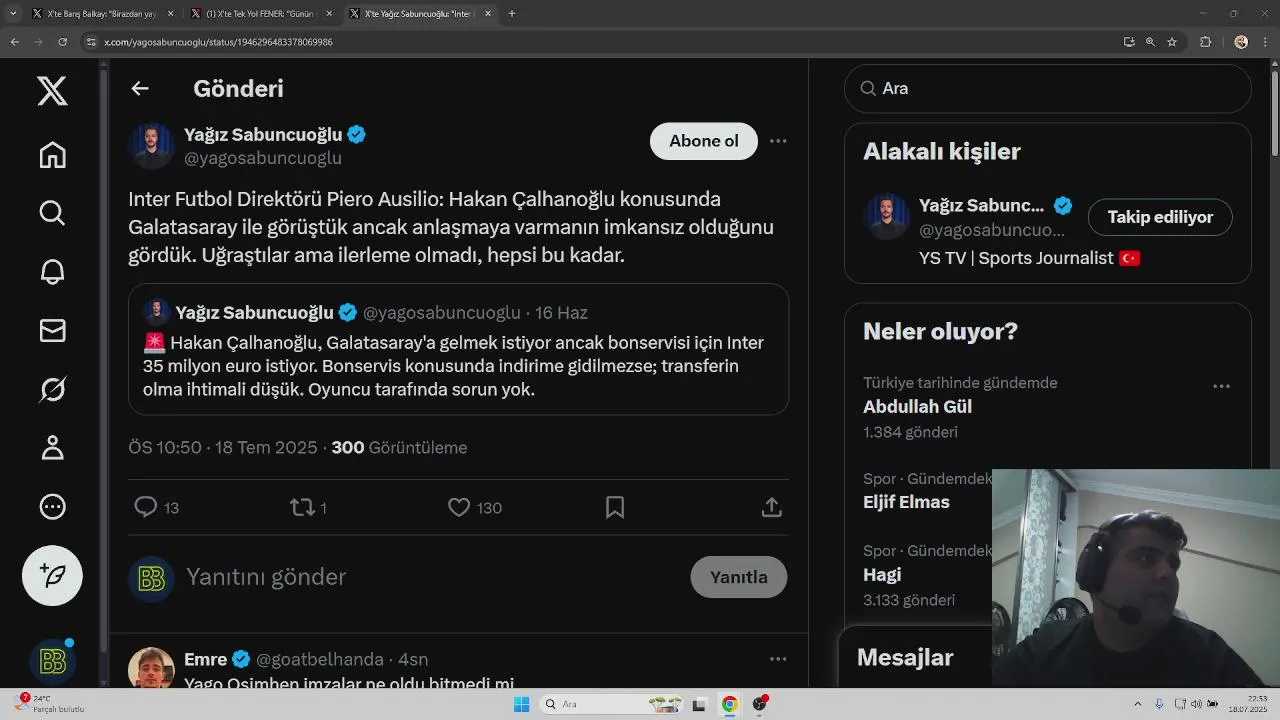The image size is (1280, 720).
Task: Select the Yağız Sabuncuoğlu browser tab
Action: pyautogui.click(x=420, y=14)
